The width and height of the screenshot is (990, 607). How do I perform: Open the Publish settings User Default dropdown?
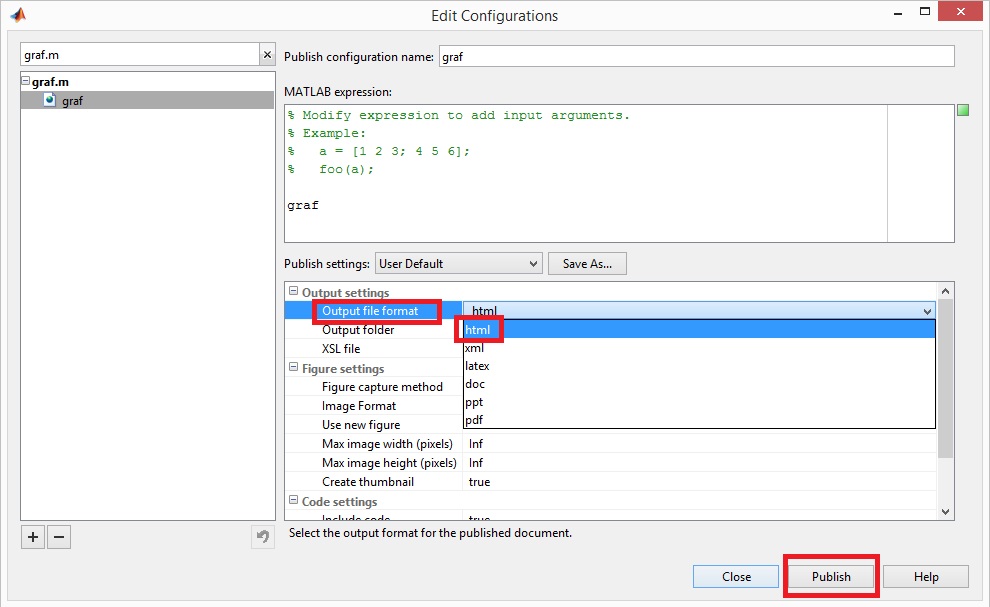tap(459, 263)
